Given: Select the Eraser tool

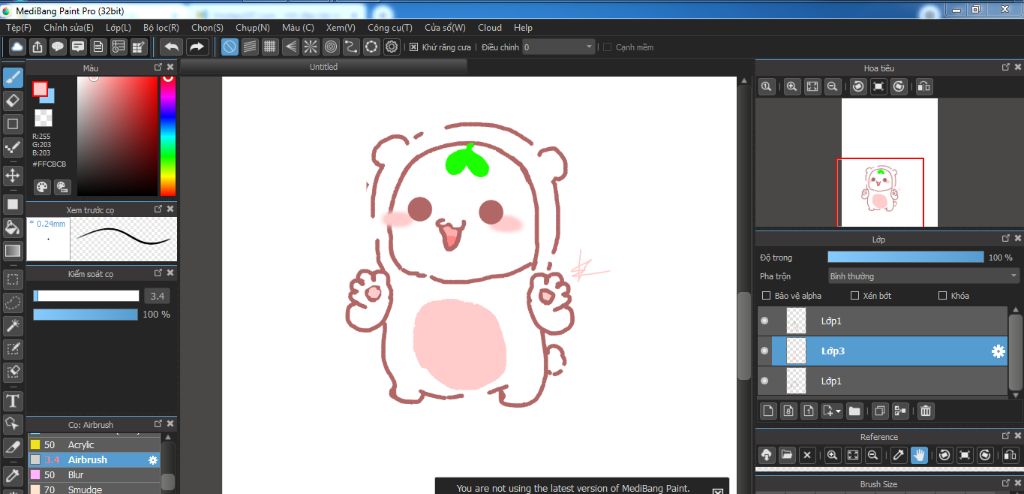Looking at the screenshot, I should tap(12, 101).
